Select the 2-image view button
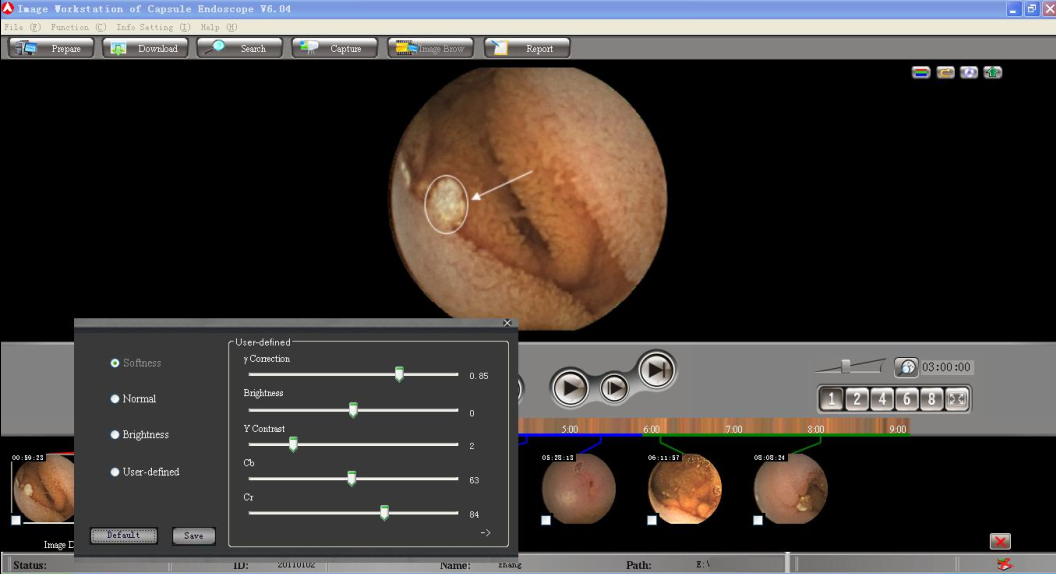1056x574 pixels. click(x=857, y=399)
